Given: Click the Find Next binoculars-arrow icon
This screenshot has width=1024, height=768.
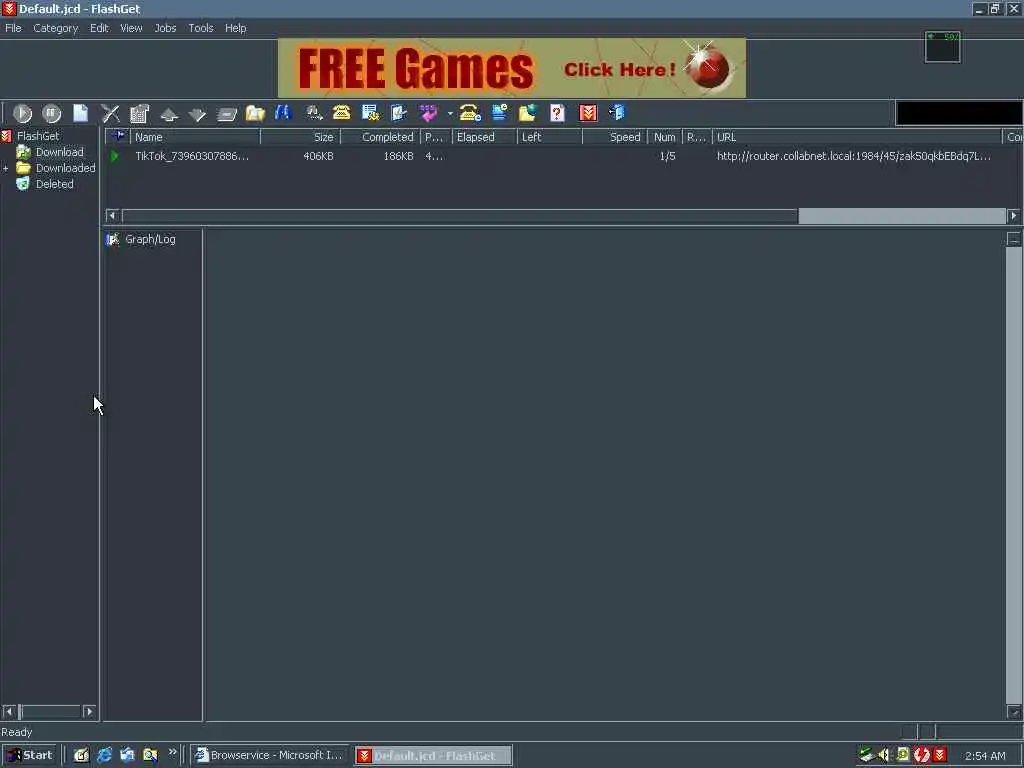Looking at the screenshot, I should point(314,113).
